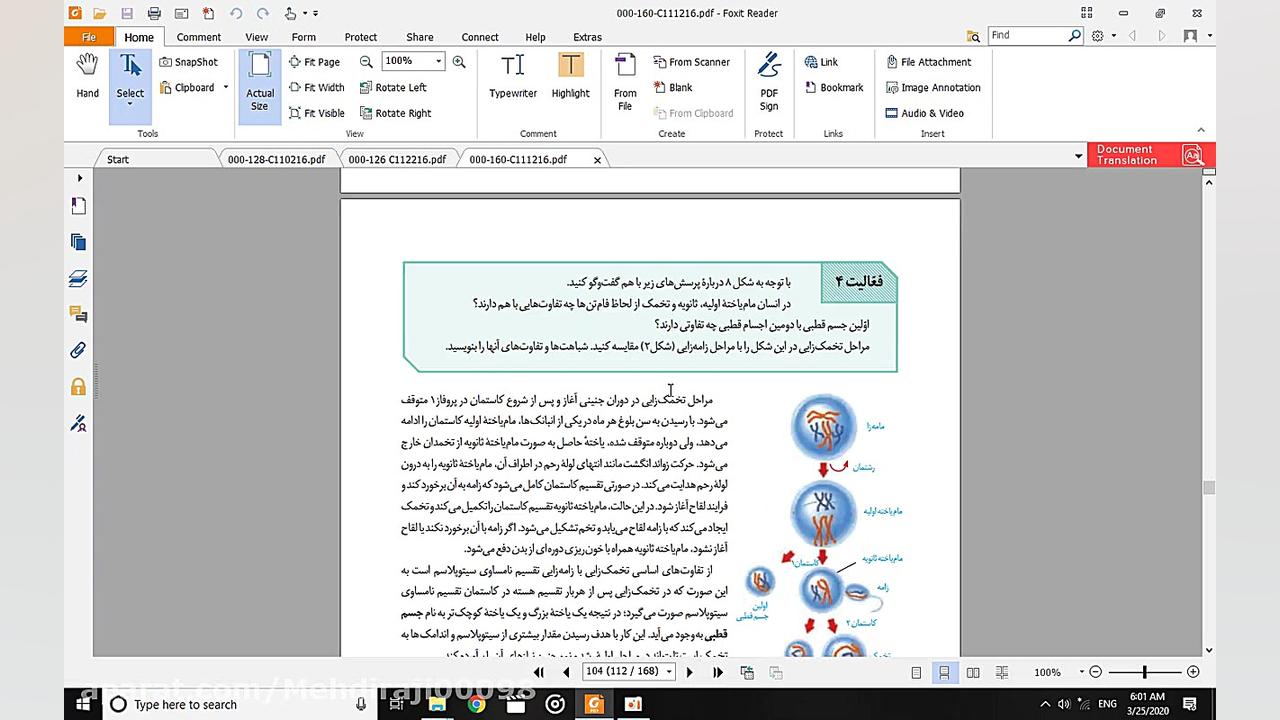Add a Bookmark
Viewport: 1280px width, 720px height.
pos(834,88)
